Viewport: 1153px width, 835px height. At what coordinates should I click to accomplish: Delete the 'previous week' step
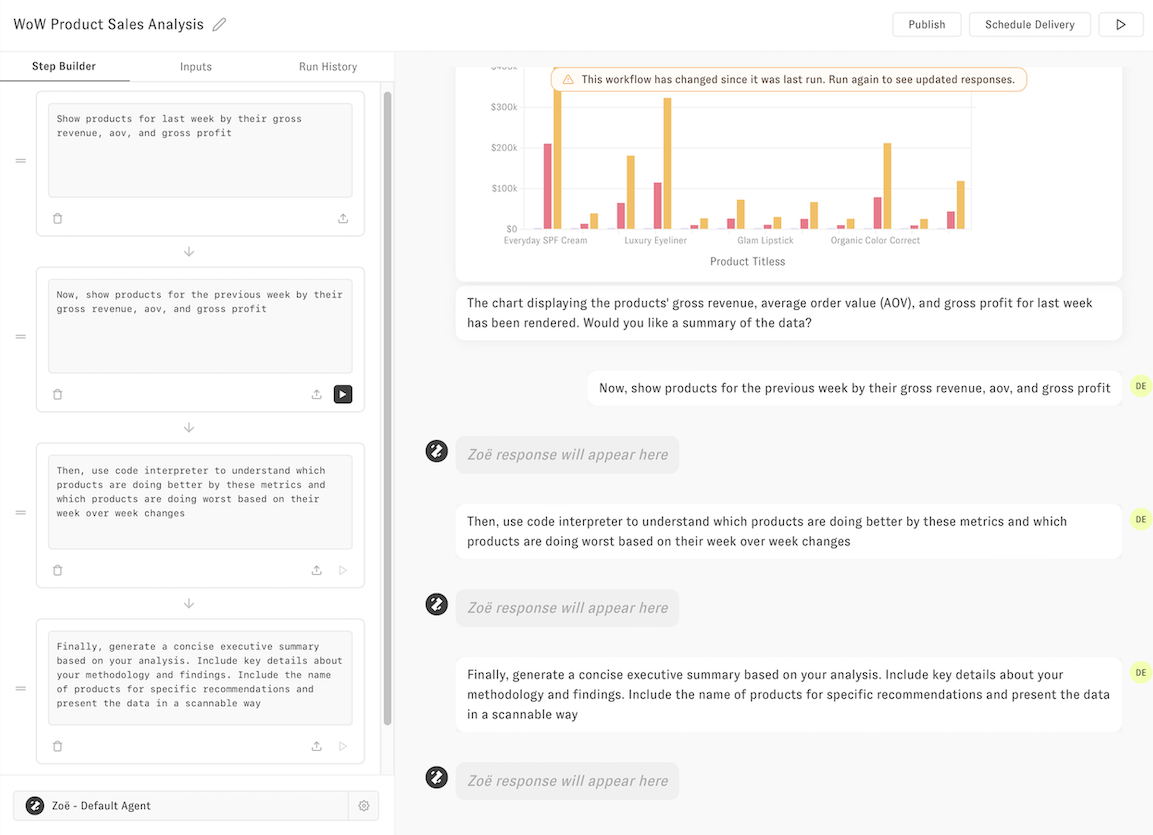(57, 394)
